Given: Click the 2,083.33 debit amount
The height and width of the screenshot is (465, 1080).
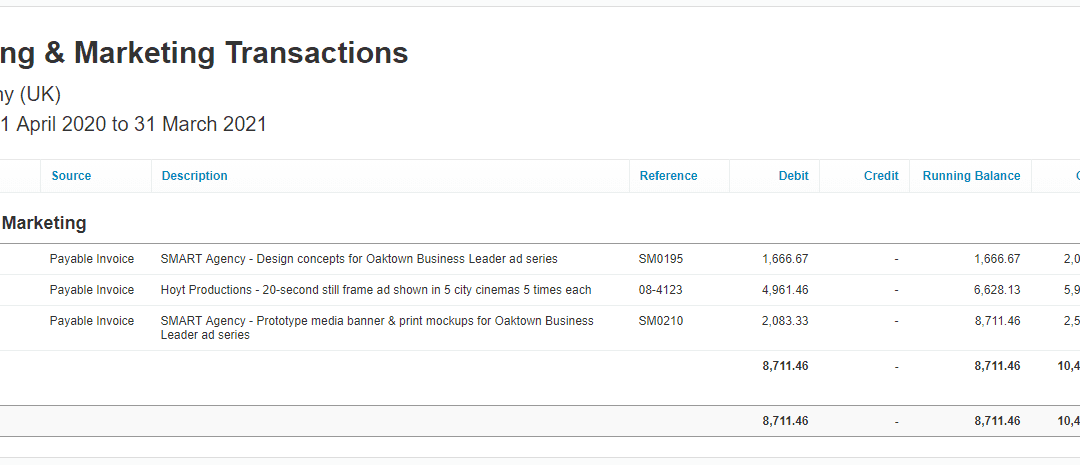Looking at the screenshot, I should 785,321.
